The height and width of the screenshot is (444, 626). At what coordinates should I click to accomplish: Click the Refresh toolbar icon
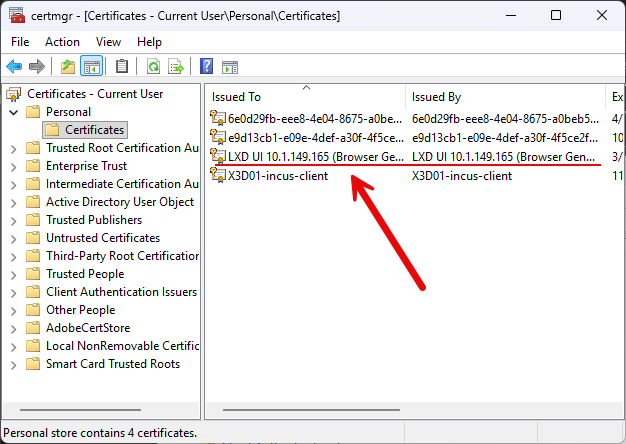point(153,66)
